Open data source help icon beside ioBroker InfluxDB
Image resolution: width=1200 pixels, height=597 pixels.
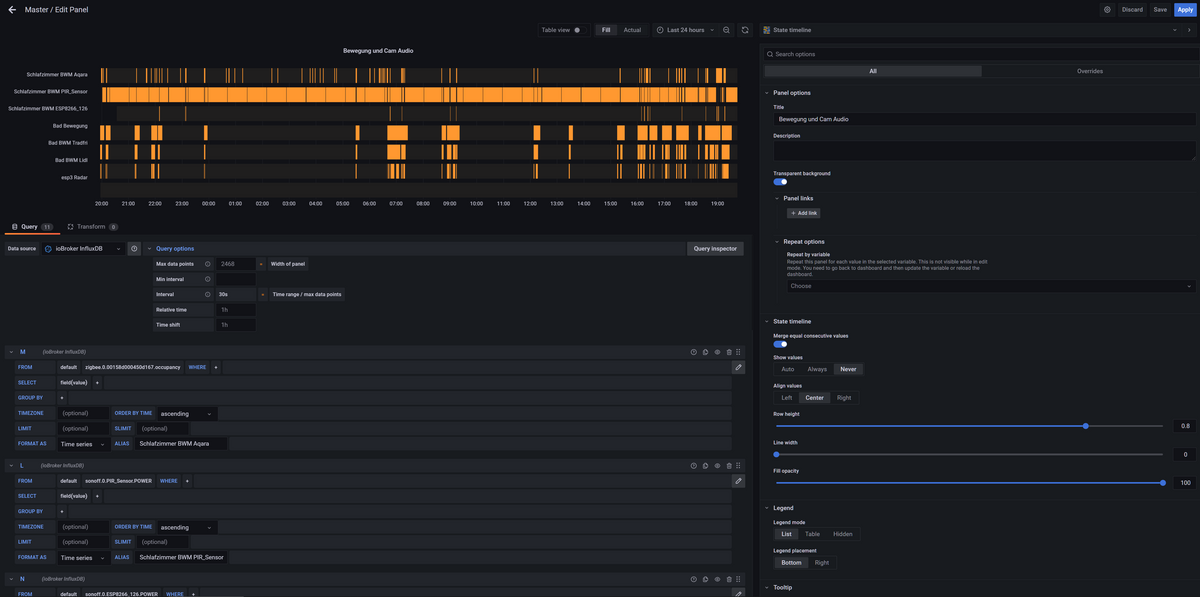point(134,248)
